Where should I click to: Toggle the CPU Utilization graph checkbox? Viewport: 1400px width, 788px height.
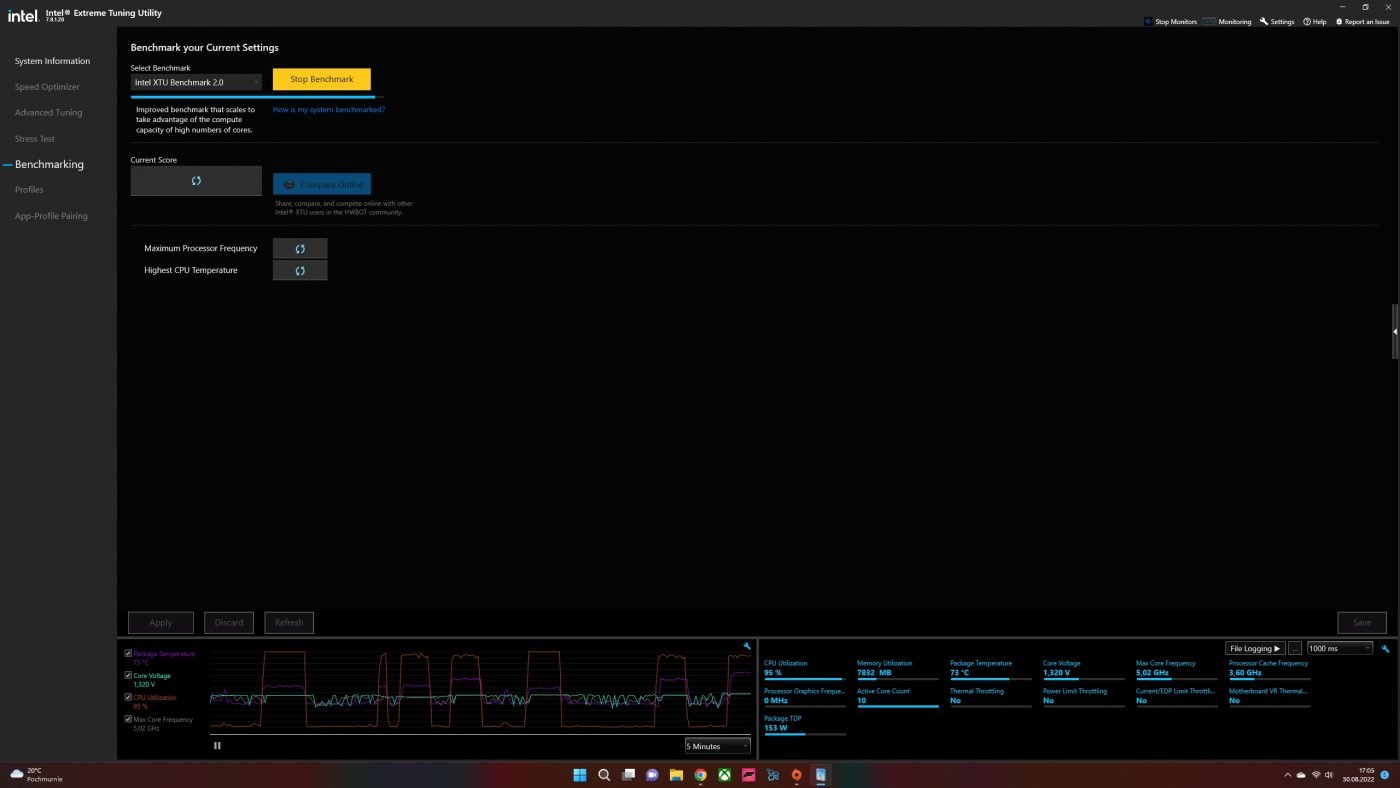128,697
